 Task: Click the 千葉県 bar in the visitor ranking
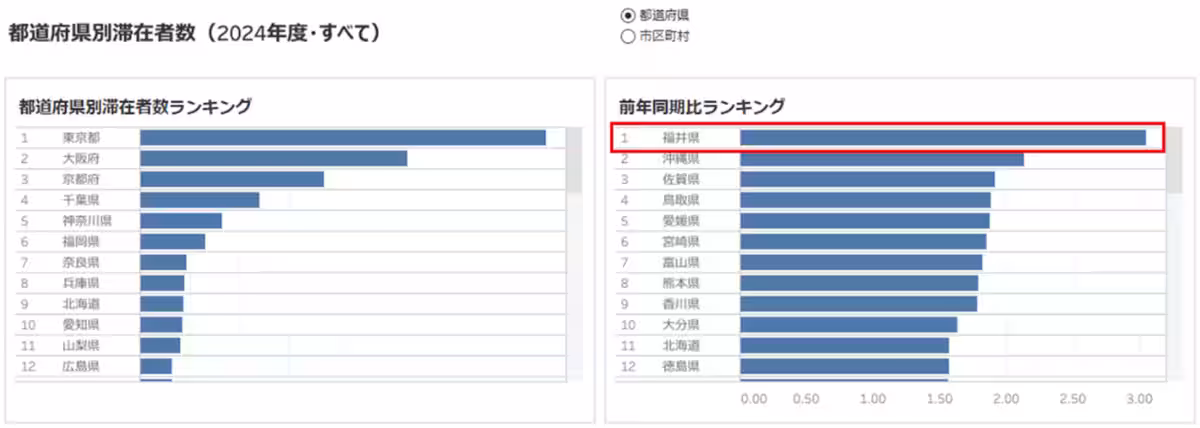pyautogui.click(x=199, y=200)
